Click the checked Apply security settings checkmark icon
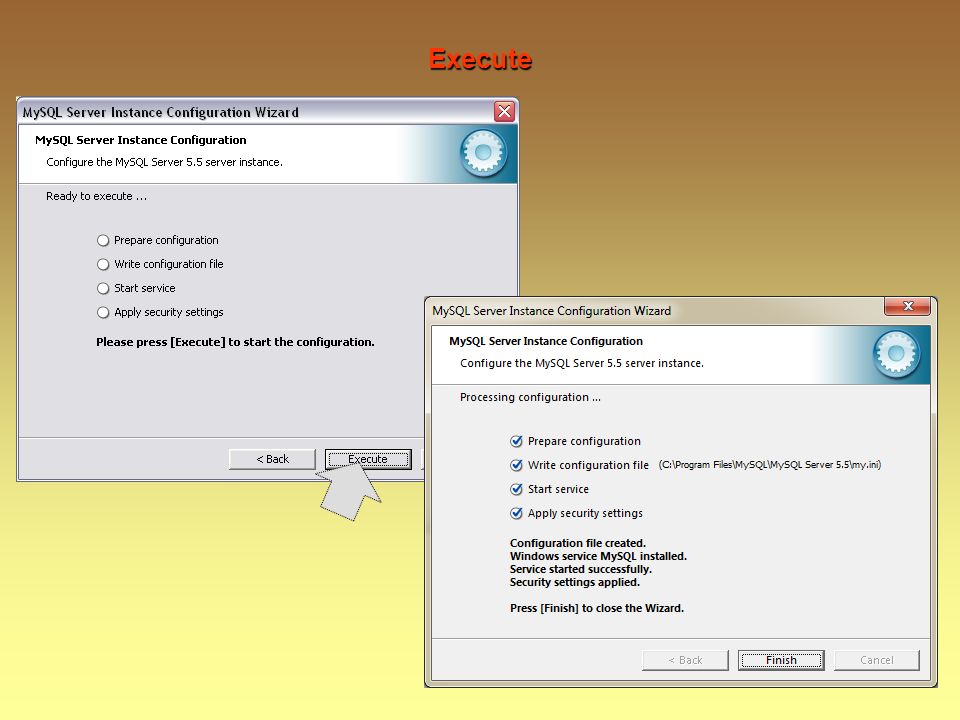This screenshot has height=720, width=960. click(x=516, y=513)
